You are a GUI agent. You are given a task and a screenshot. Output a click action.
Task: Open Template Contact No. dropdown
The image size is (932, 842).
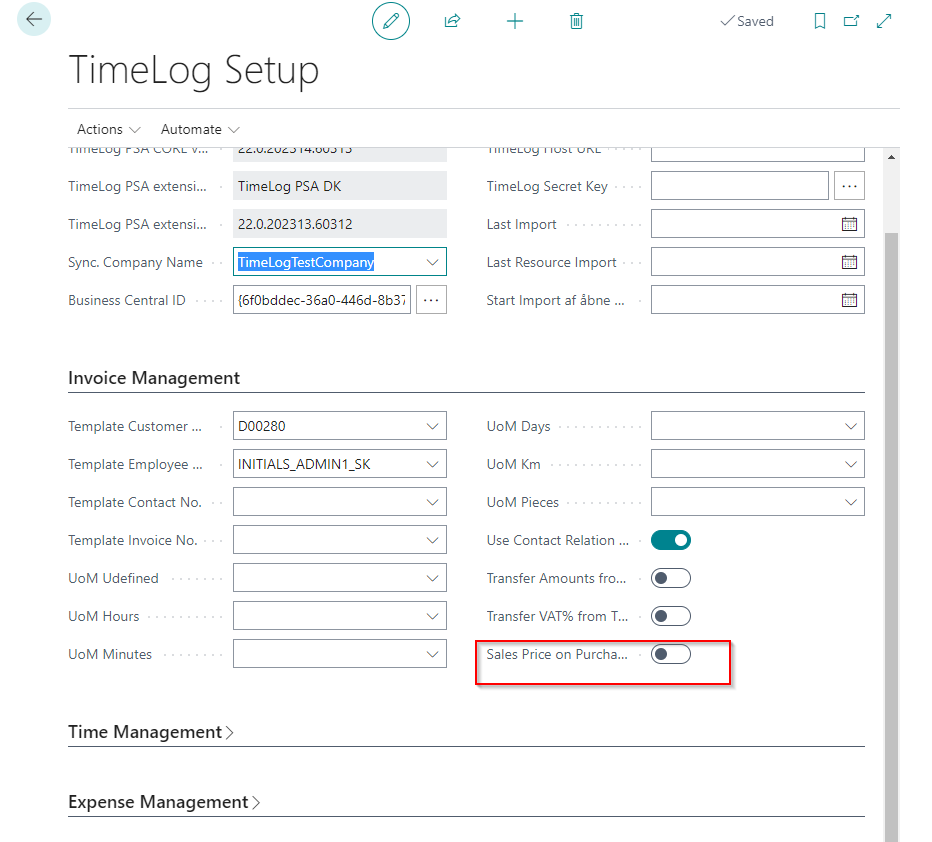point(432,502)
